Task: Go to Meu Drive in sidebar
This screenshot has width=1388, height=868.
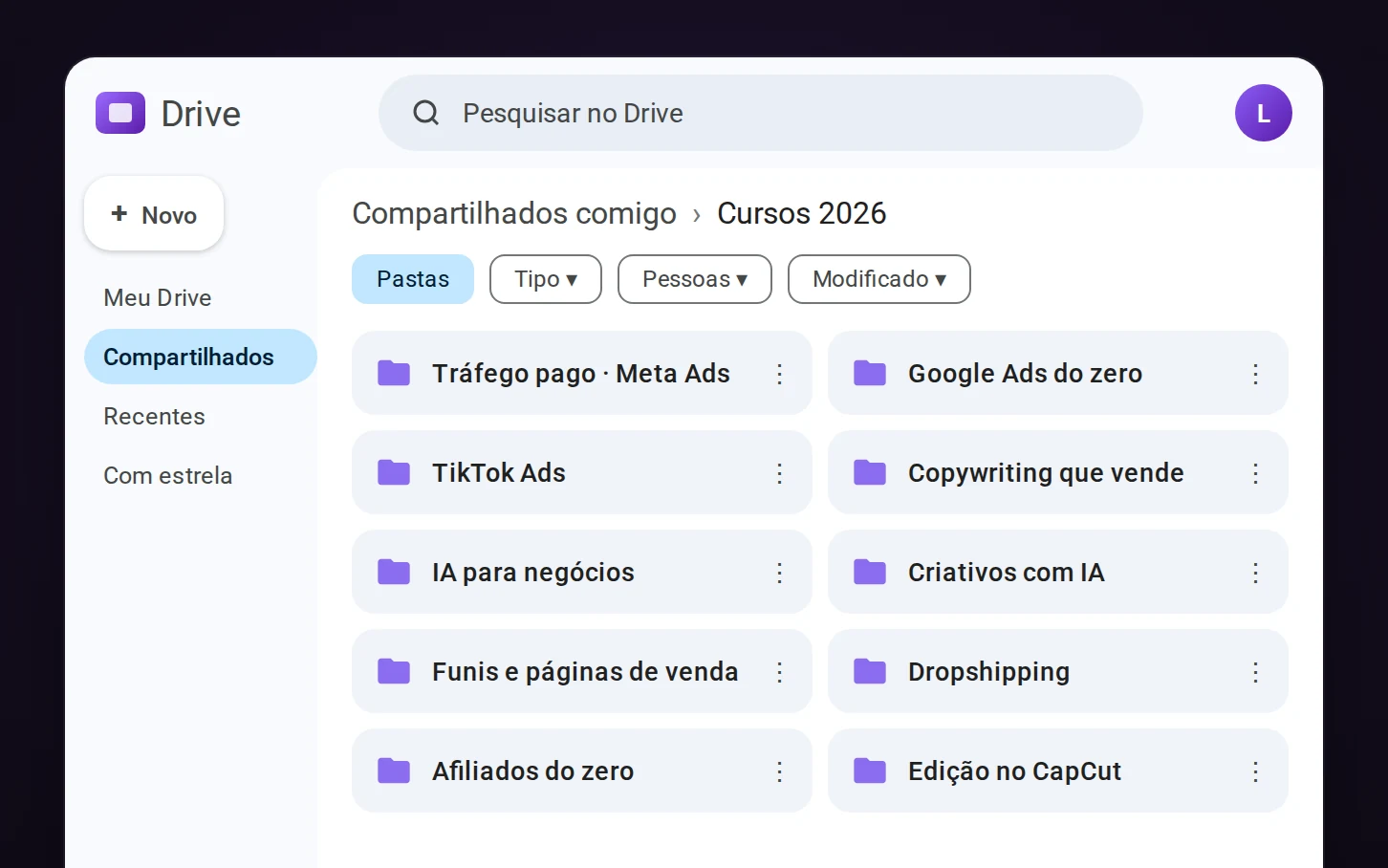Action: point(158,297)
